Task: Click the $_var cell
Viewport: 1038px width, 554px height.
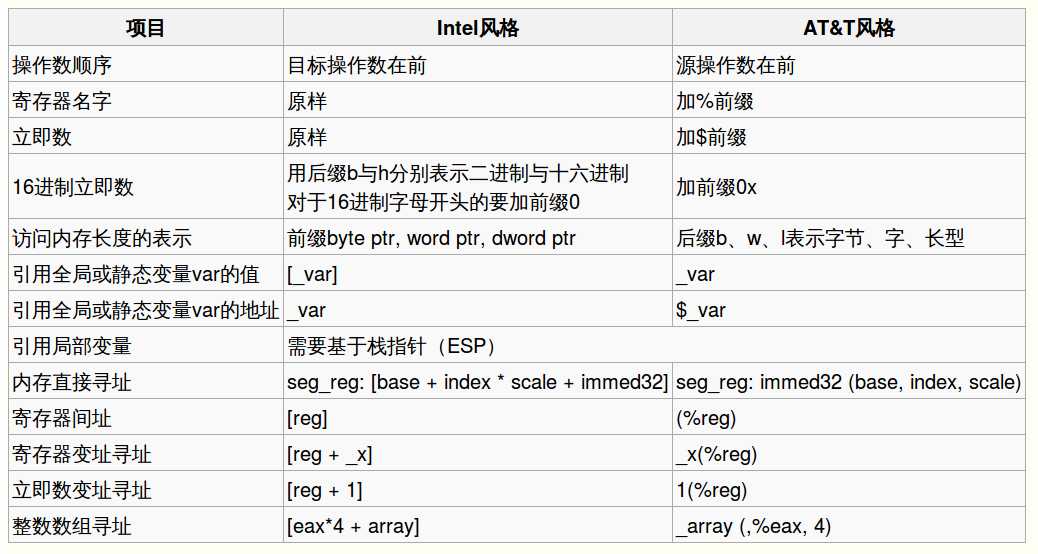Action: coord(701,310)
